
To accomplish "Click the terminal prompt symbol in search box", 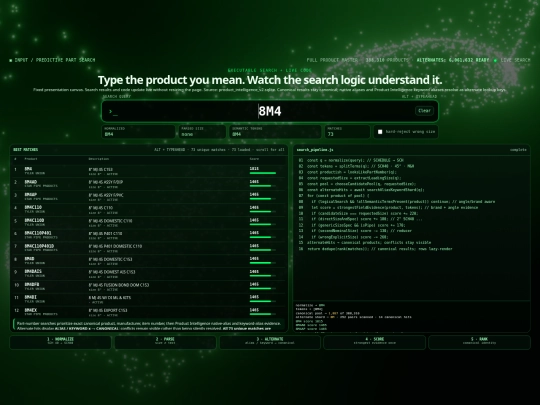I will point(113,112).
